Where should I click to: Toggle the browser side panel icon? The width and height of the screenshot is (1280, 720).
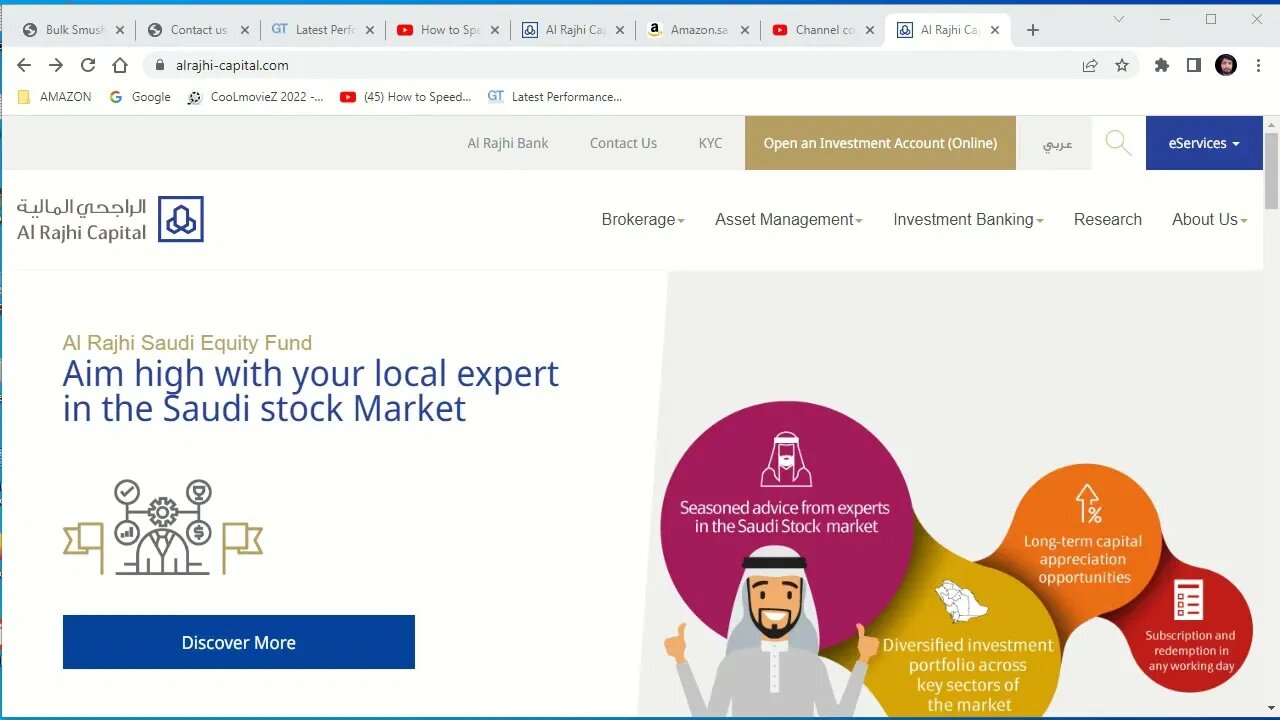1193,65
